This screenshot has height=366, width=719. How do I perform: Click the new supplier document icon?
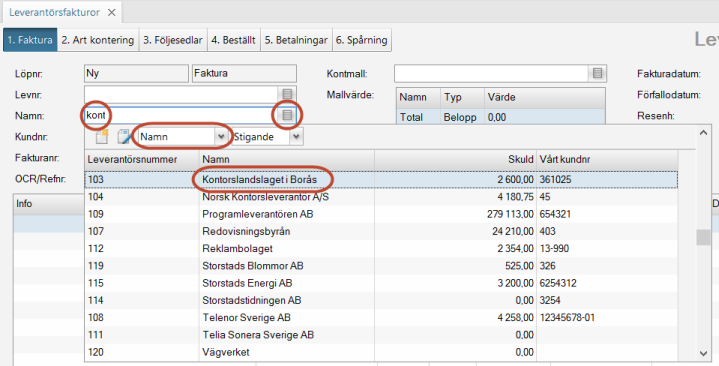click(102, 136)
